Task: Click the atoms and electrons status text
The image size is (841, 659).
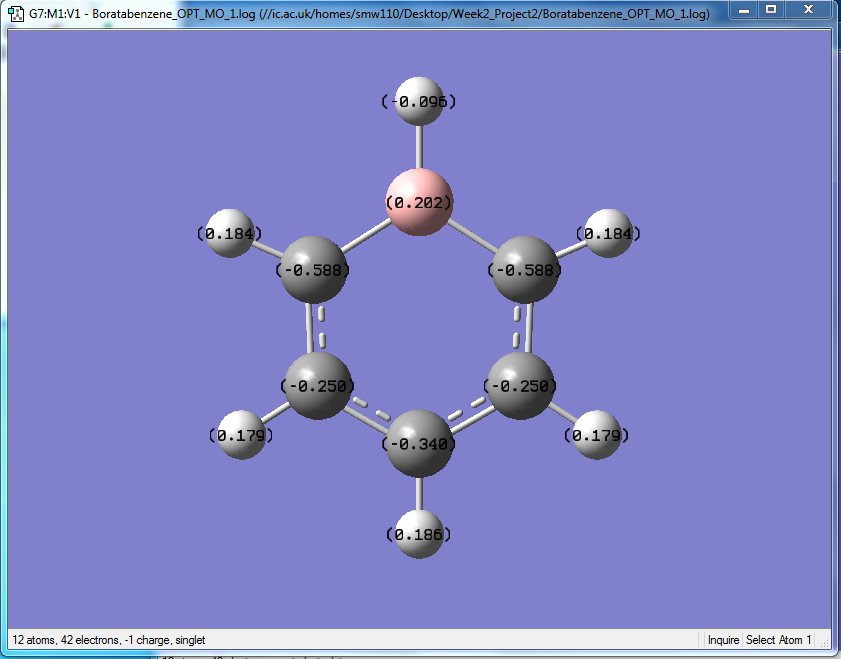Action: [109, 640]
